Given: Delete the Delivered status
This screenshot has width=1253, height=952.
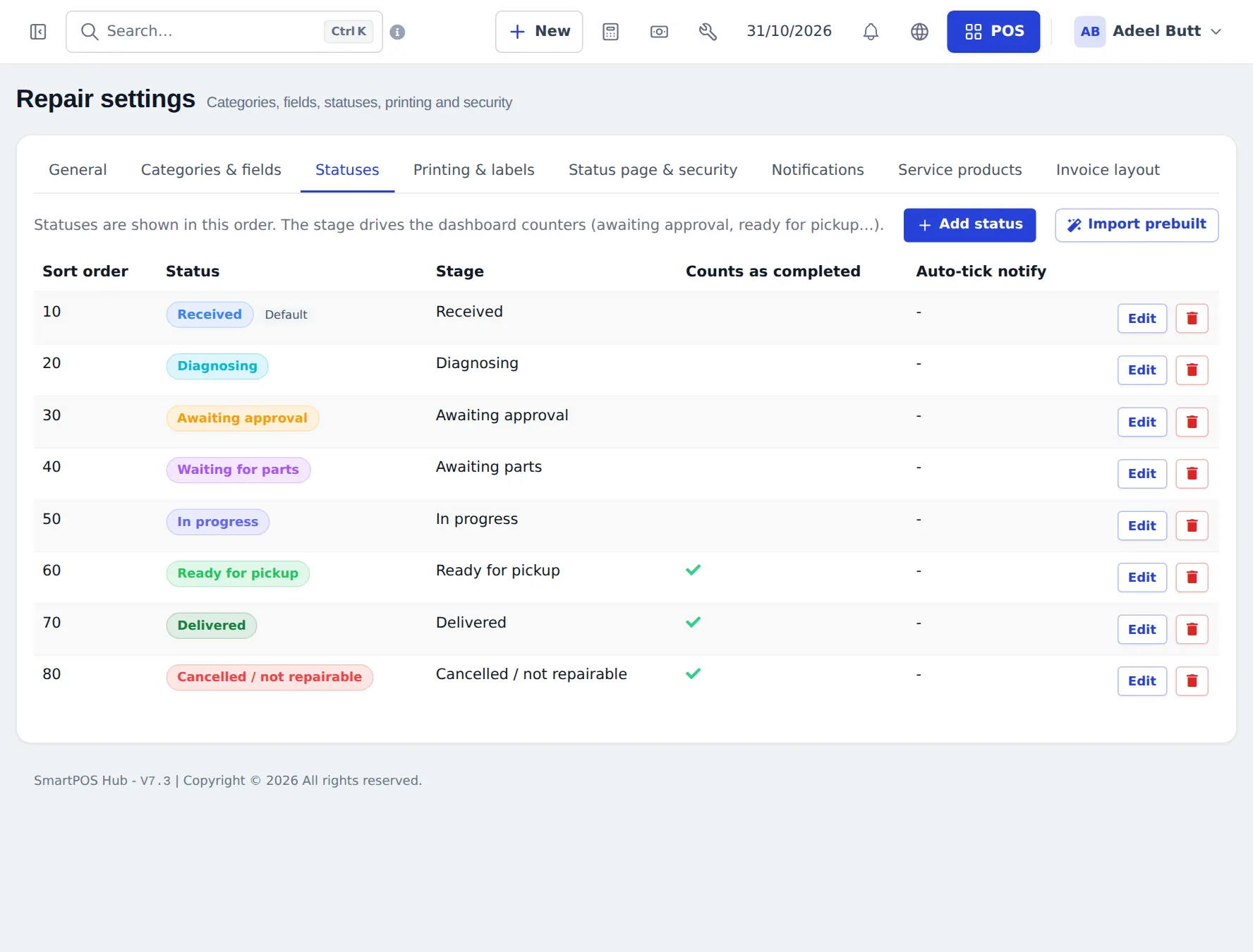Looking at the screenshot, I should point(1192,629).
